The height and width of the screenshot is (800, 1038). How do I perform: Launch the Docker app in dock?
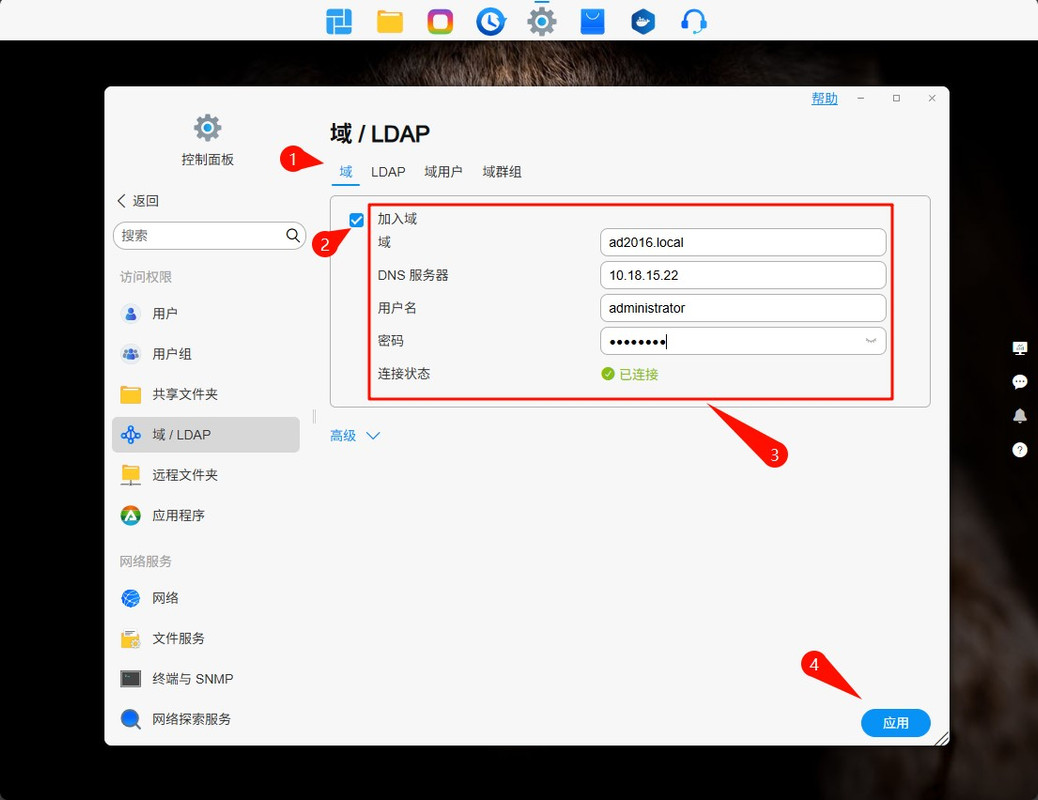643,22
